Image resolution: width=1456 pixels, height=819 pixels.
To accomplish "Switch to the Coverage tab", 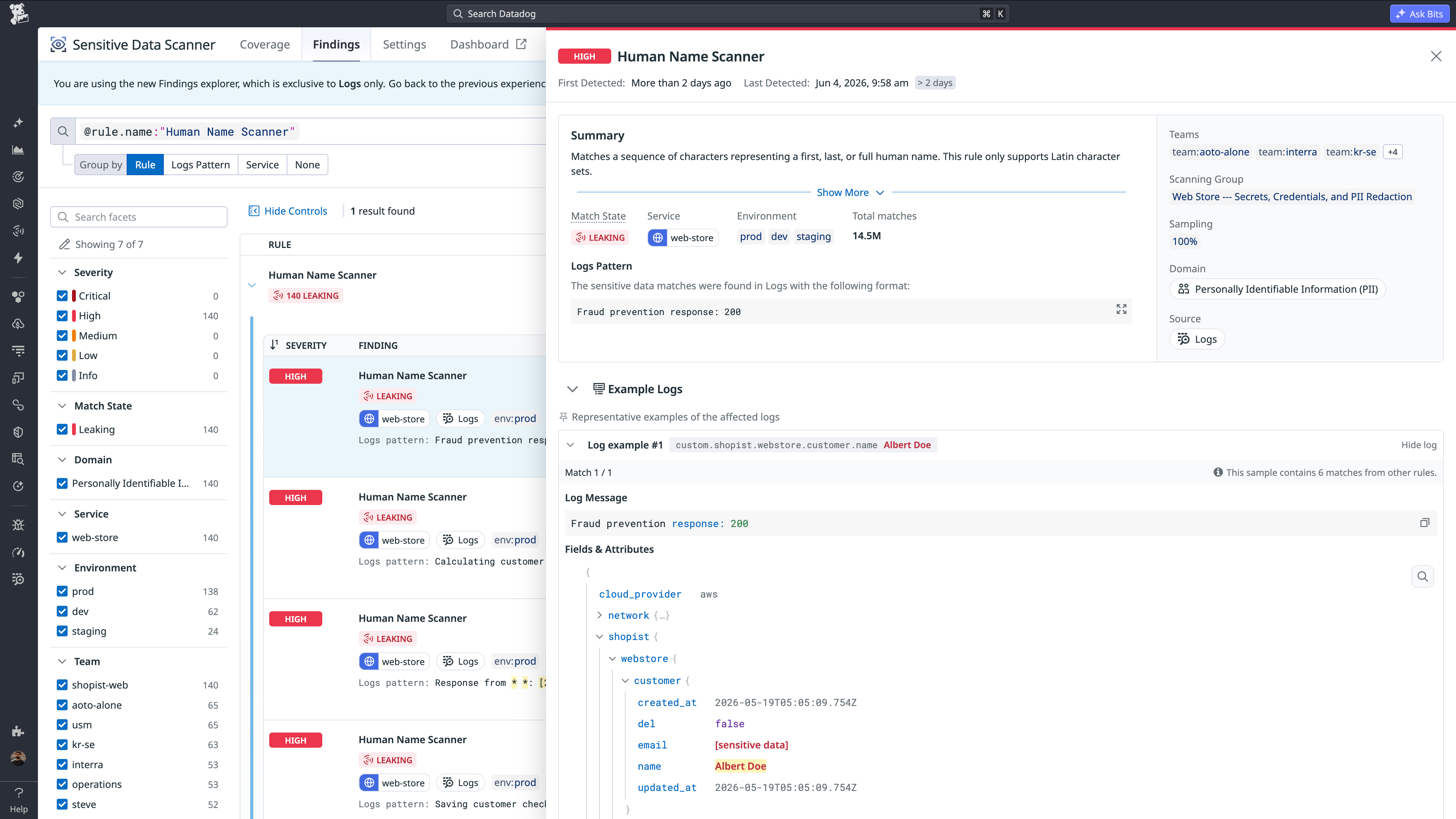I will [x=265, y=45].
